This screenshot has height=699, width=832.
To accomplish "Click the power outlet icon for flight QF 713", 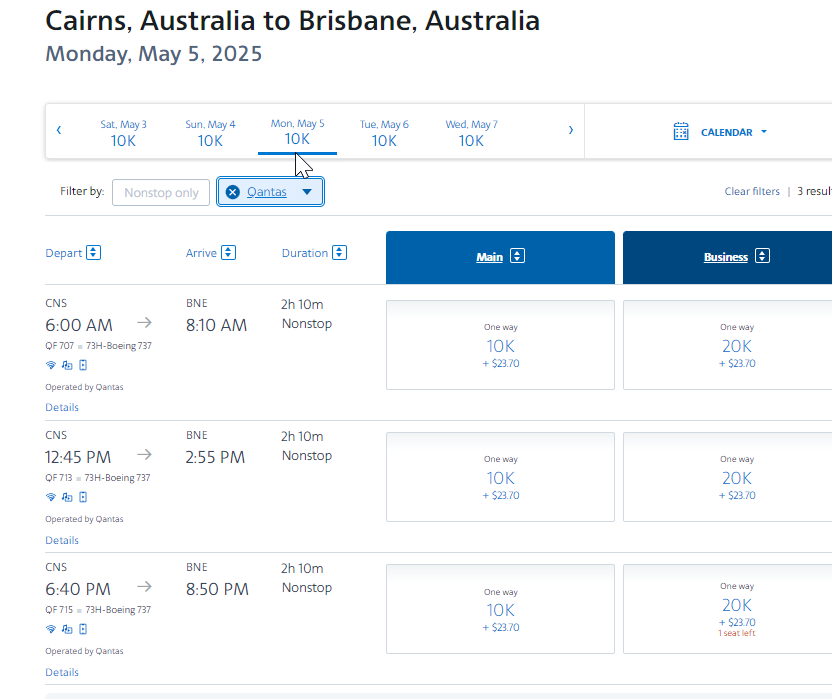I will 83,497.
